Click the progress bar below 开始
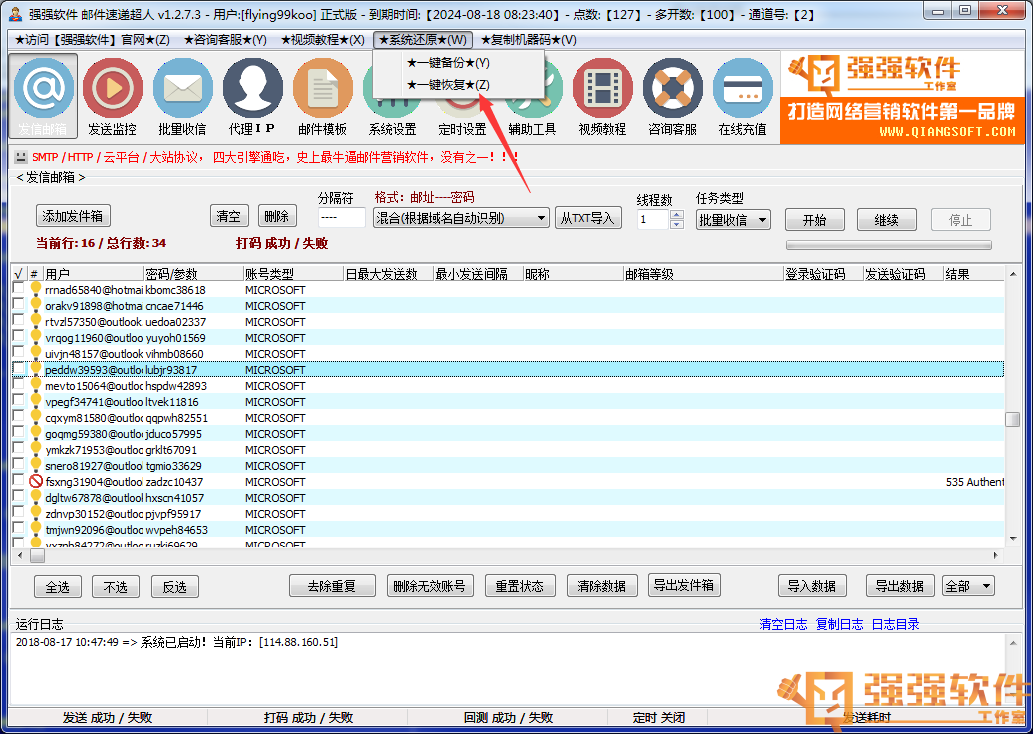The height and width of the screenshot is (734, 1033). coord(889,245)
